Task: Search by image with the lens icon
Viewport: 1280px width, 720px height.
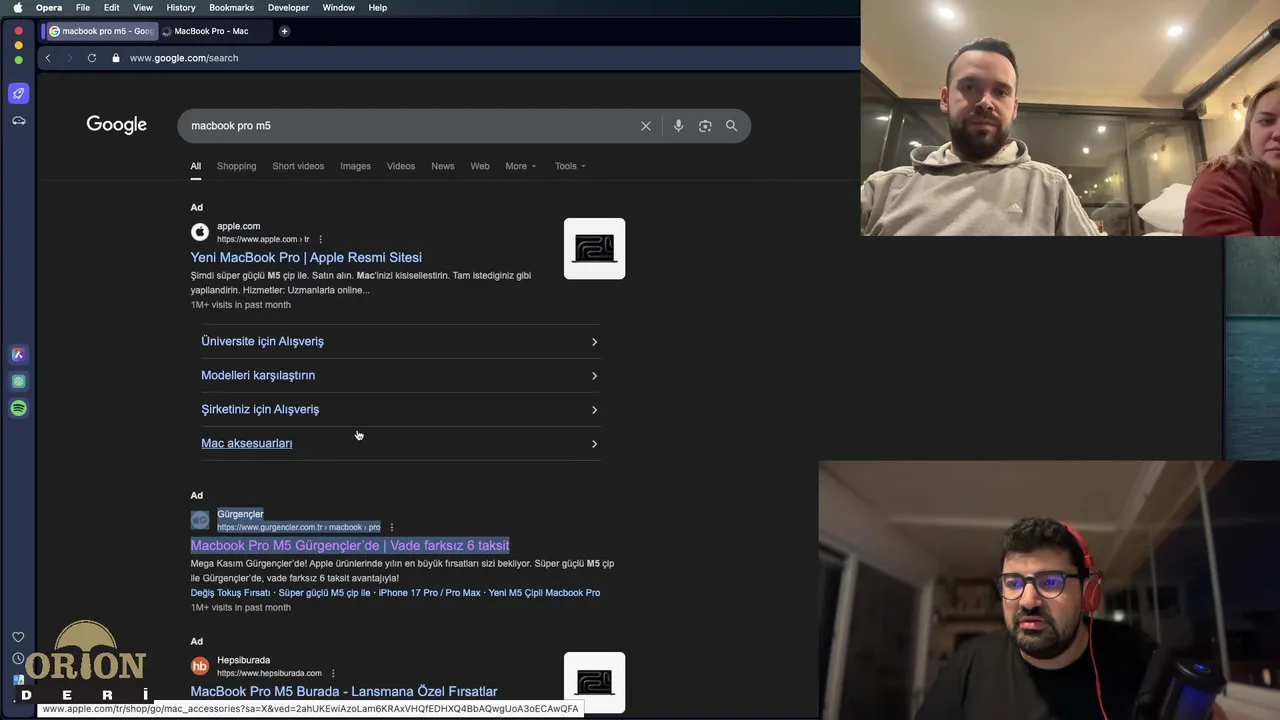Action: 705,126
